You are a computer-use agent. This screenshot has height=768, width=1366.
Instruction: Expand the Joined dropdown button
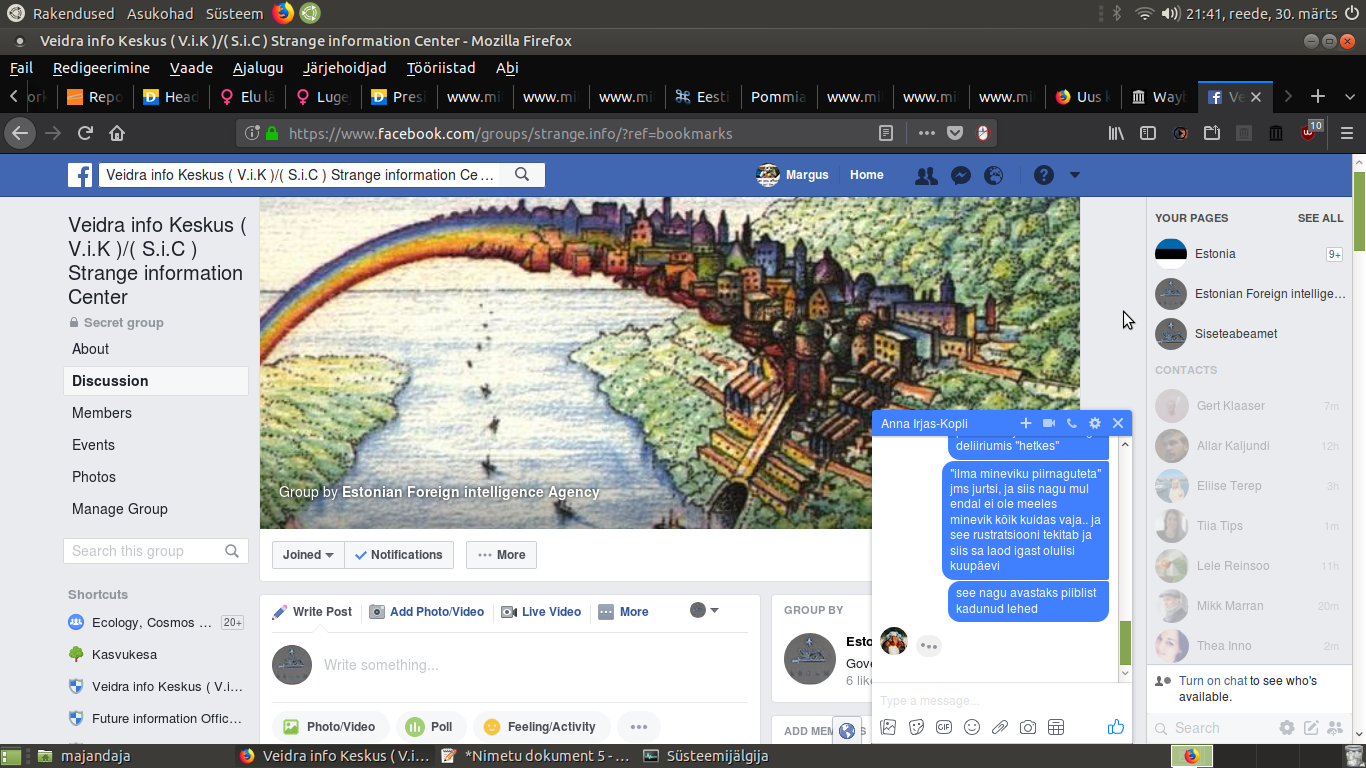pos(308,555)
